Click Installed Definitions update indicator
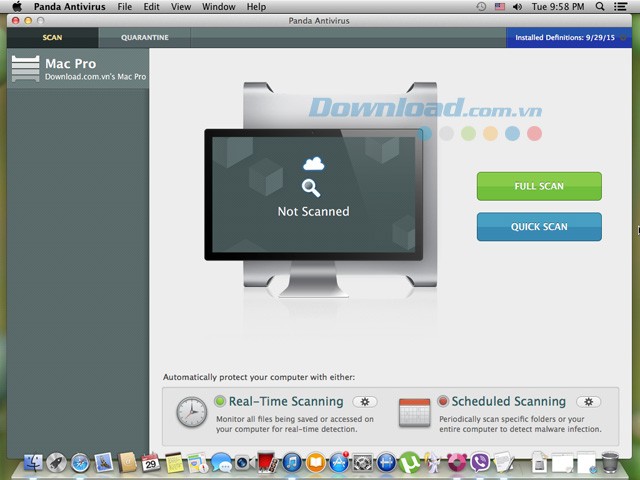 pos(572,38)
